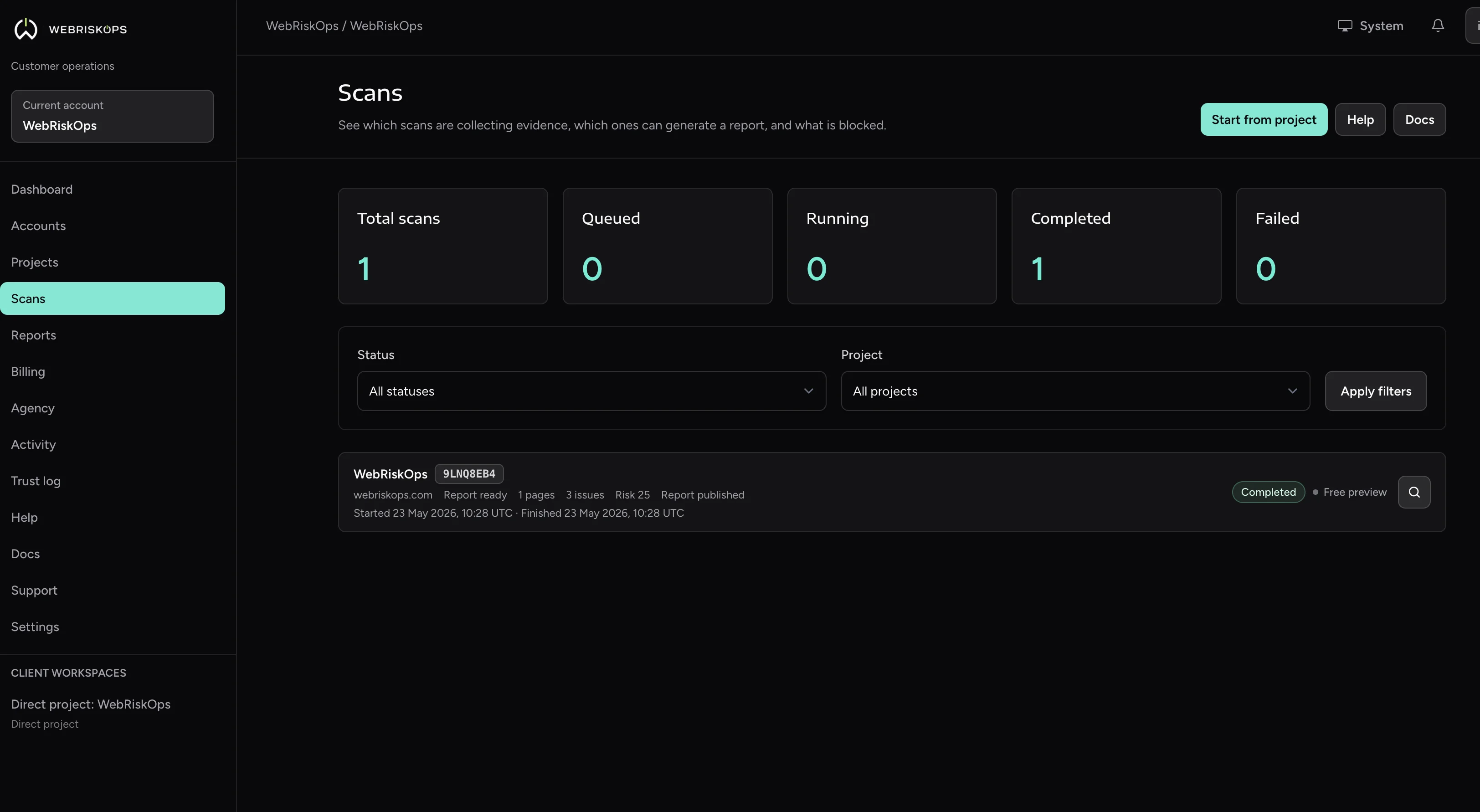The image size is (1480, 812).
Task: Click Apply filters button
Action: pos(1376,391)
